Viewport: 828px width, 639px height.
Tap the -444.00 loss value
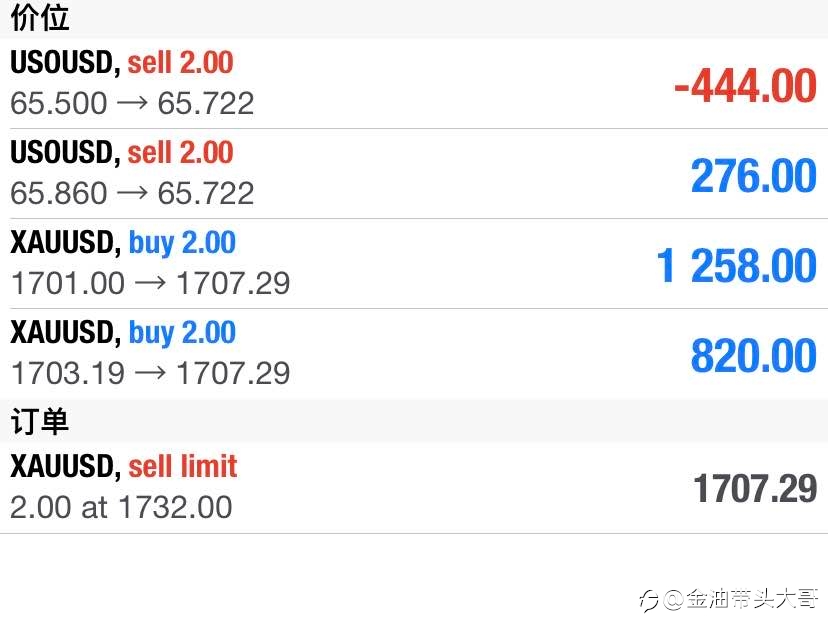pyautogui.click(x=746, y=86)
